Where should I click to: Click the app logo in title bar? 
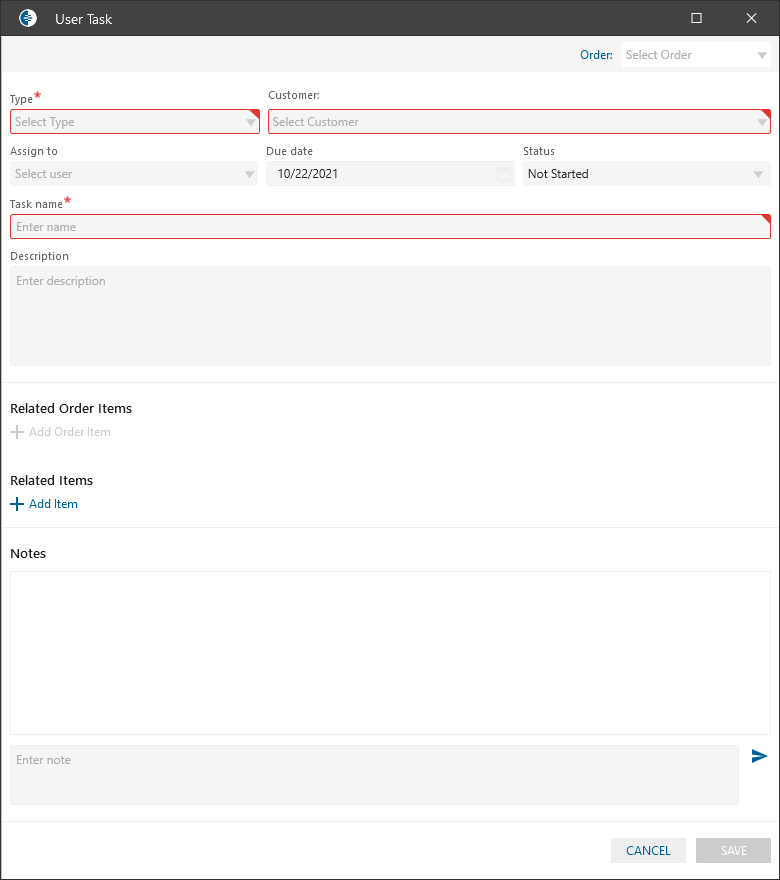click(x=28, y=18)
